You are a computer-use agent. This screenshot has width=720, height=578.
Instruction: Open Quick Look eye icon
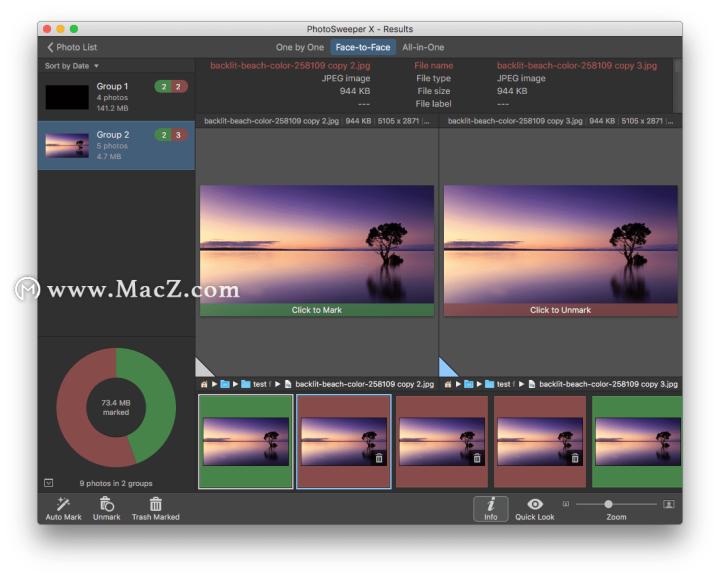(535, 504)
